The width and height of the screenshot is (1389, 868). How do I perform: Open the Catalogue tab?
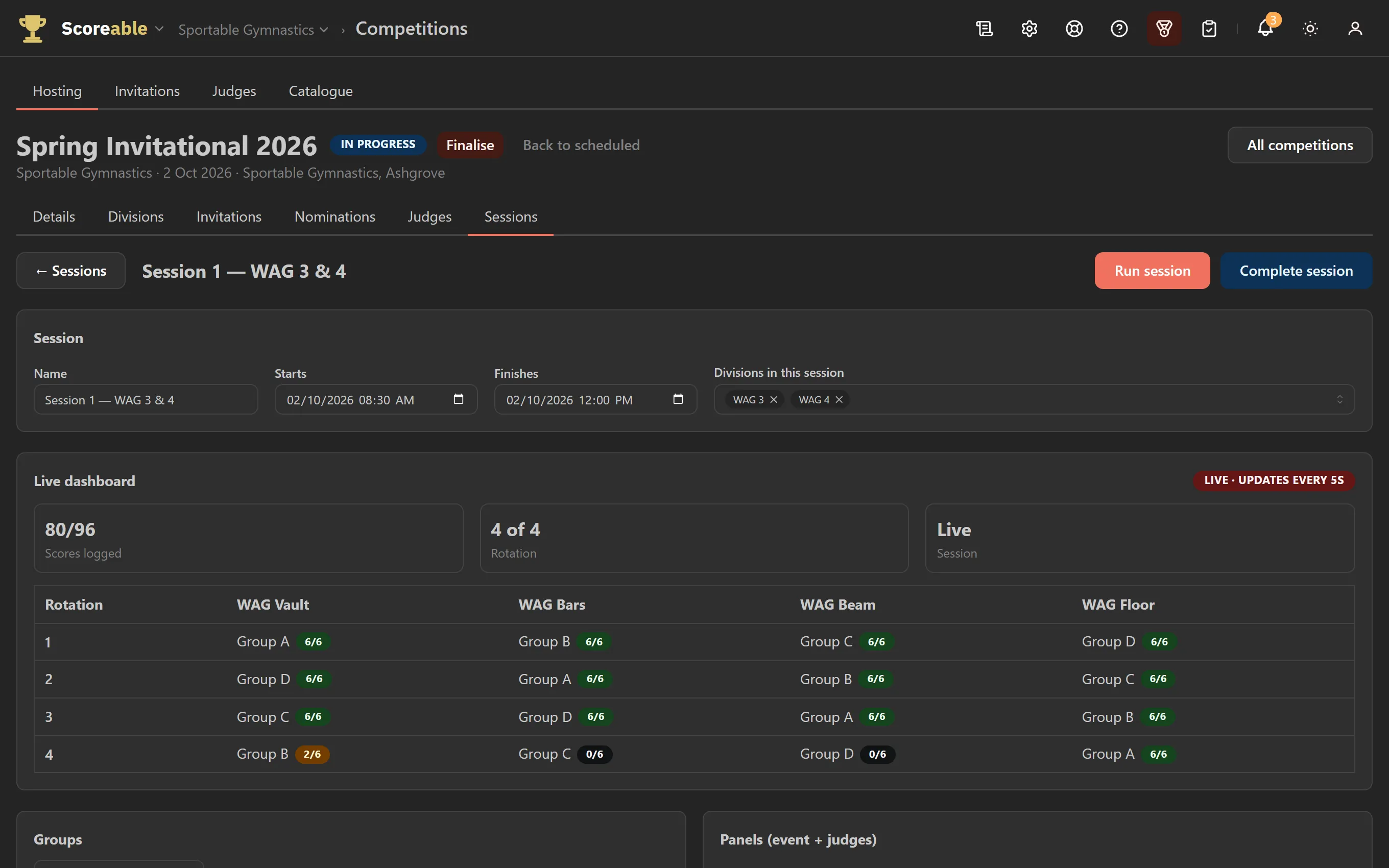tap(320, 91)
